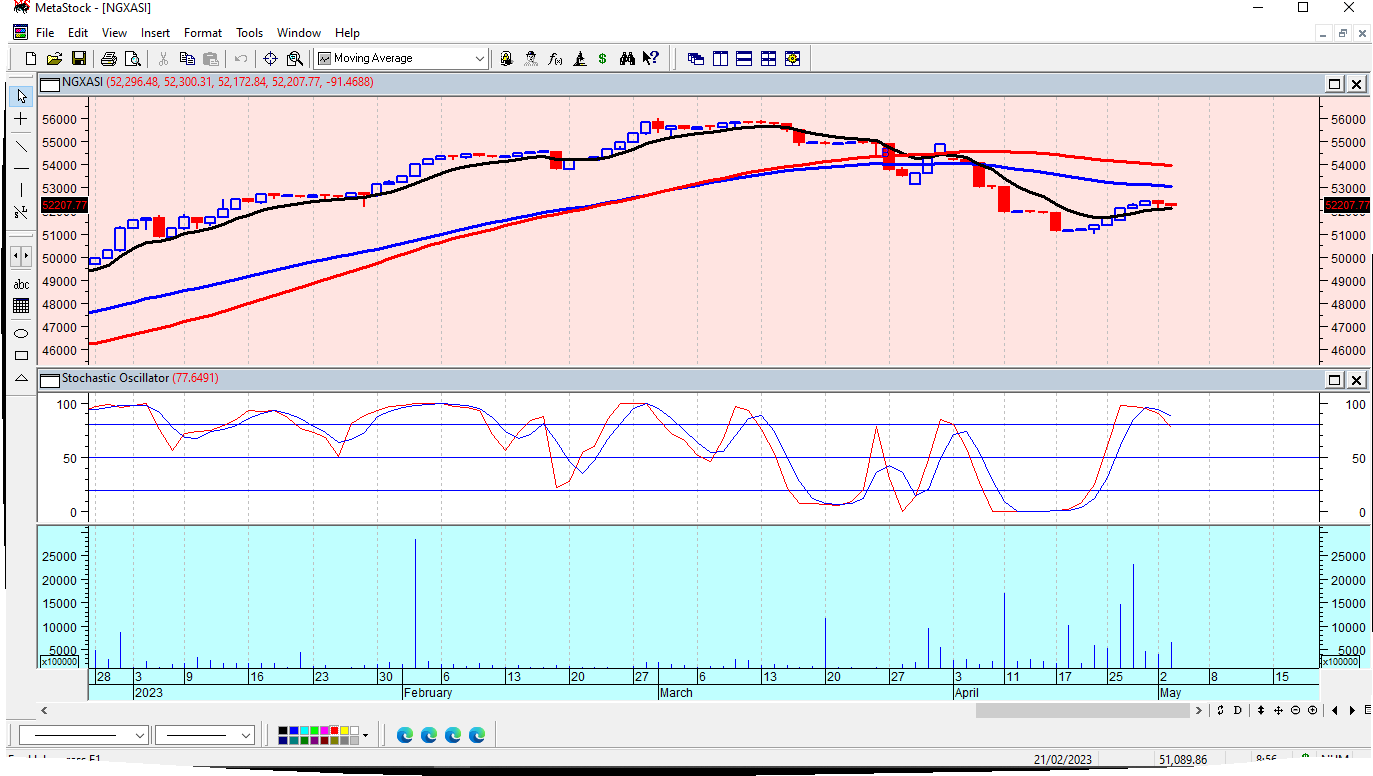Open a file using the Open folder icon
The height and width of the screenshot is (776, 1373).
pyautogui.click(x=55, y=59)
